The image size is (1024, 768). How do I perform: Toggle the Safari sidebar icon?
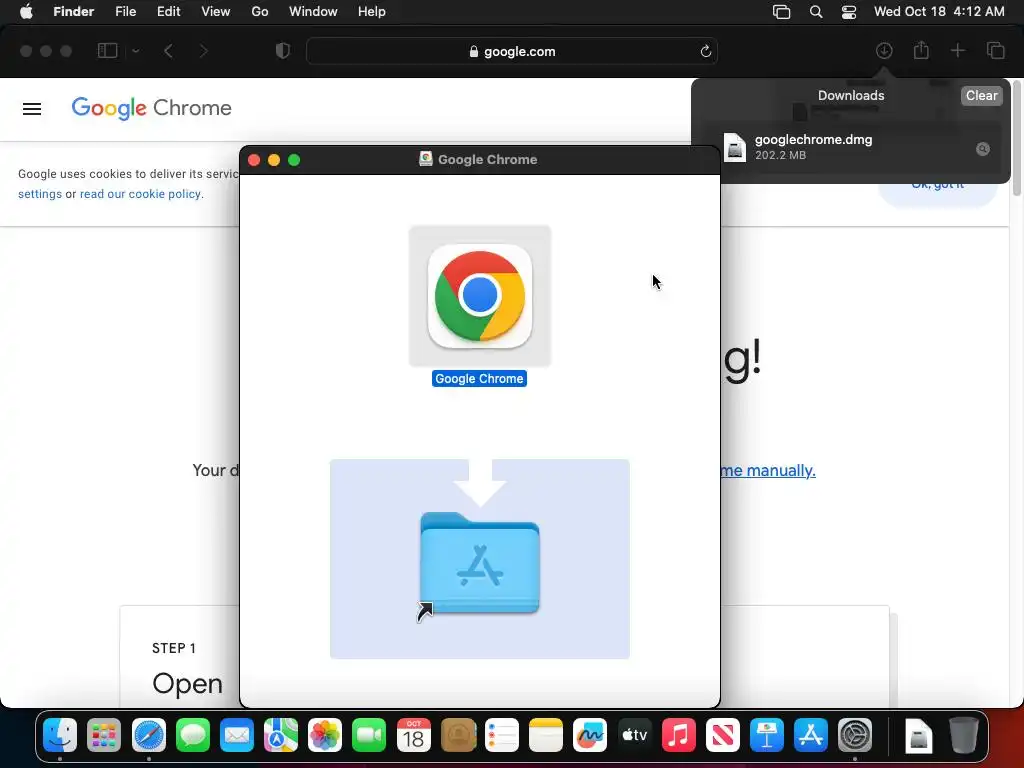tap(107, 51)
